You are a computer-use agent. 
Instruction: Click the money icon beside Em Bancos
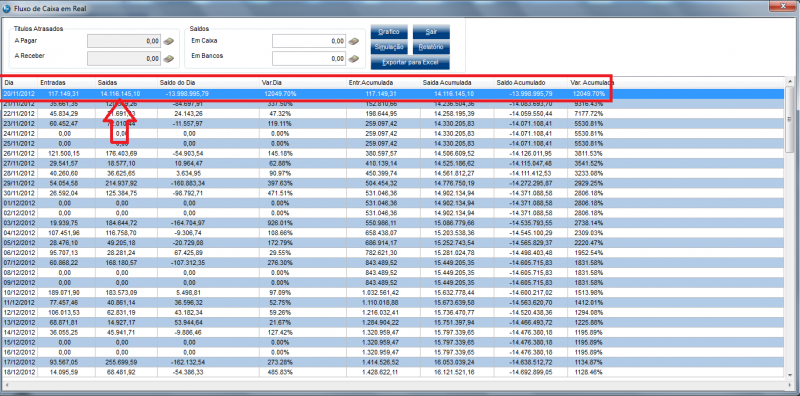354,59
